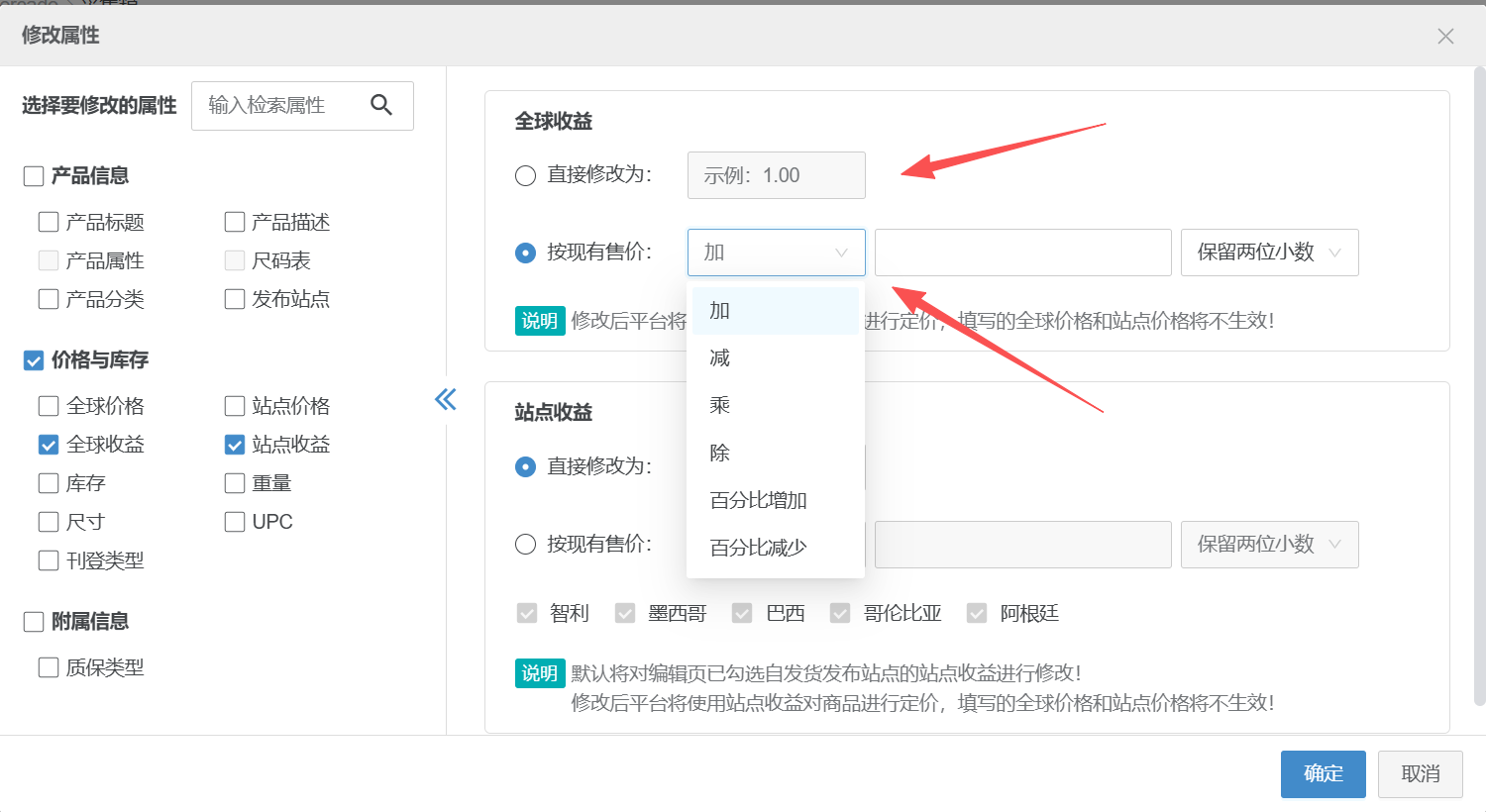Open the 保留两位小数 dropdown in 全球收益
Image resolution: width=1486 pixels, height=812 pixels.
[1268, 253]
